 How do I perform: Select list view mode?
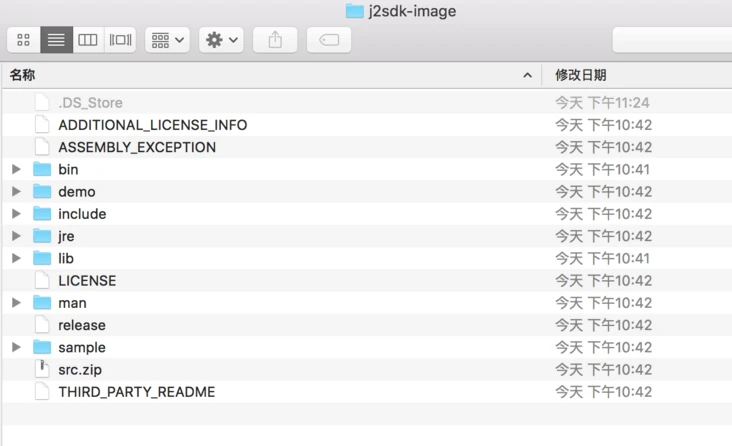56,40
